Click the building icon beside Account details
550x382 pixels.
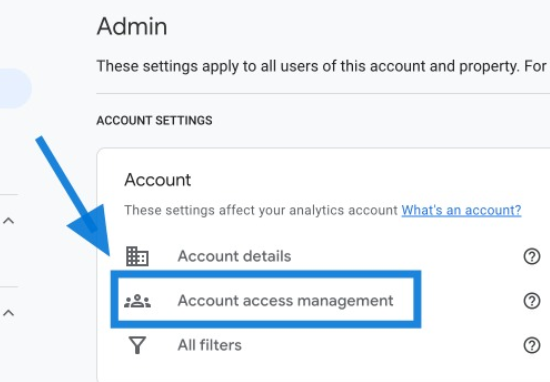(x=137, y=256)
